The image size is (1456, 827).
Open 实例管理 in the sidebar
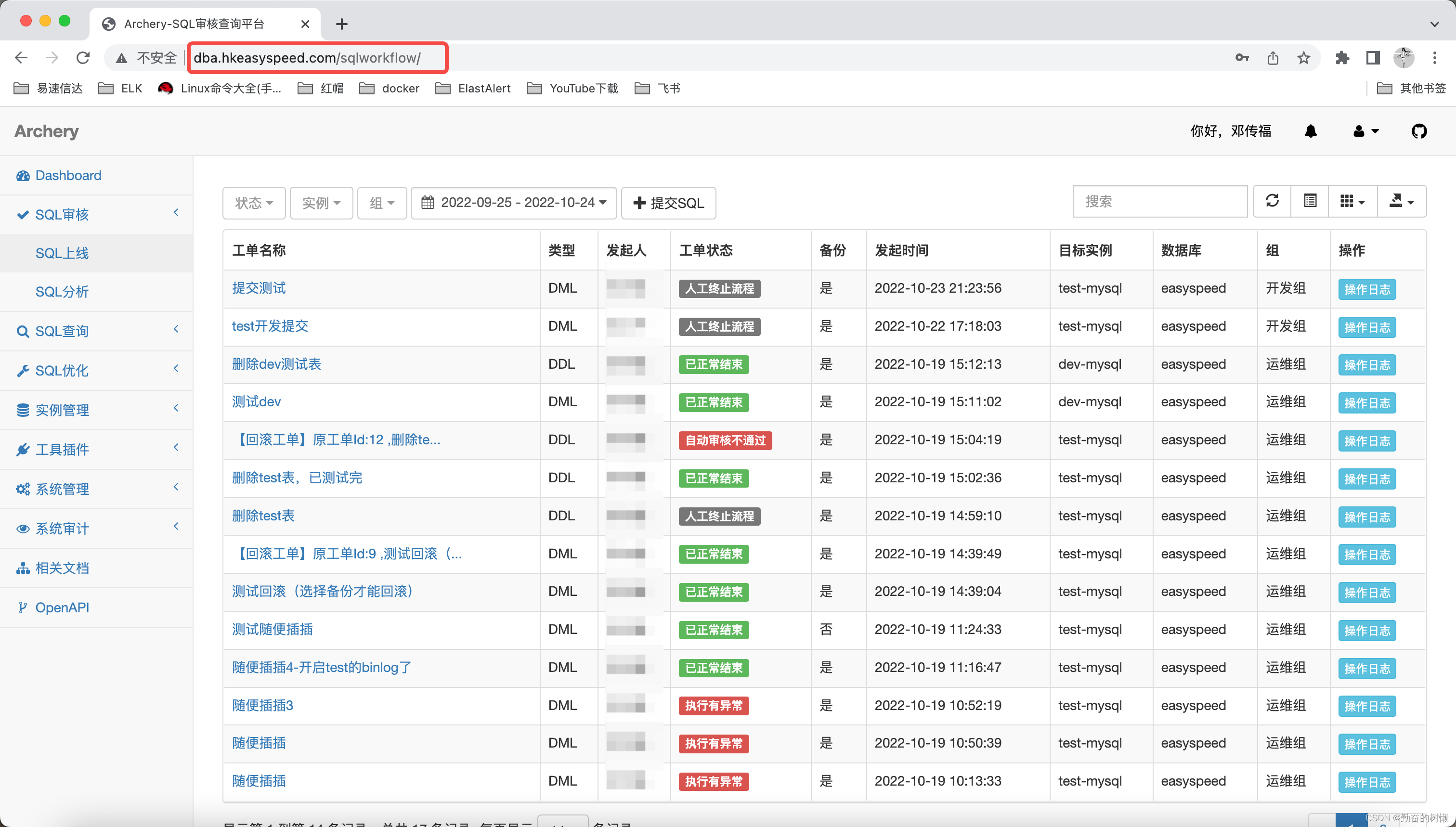62,410
